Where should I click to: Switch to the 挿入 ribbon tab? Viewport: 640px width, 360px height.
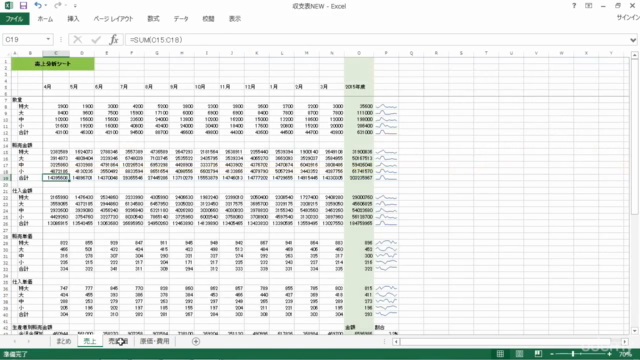[x=73, y=19]
